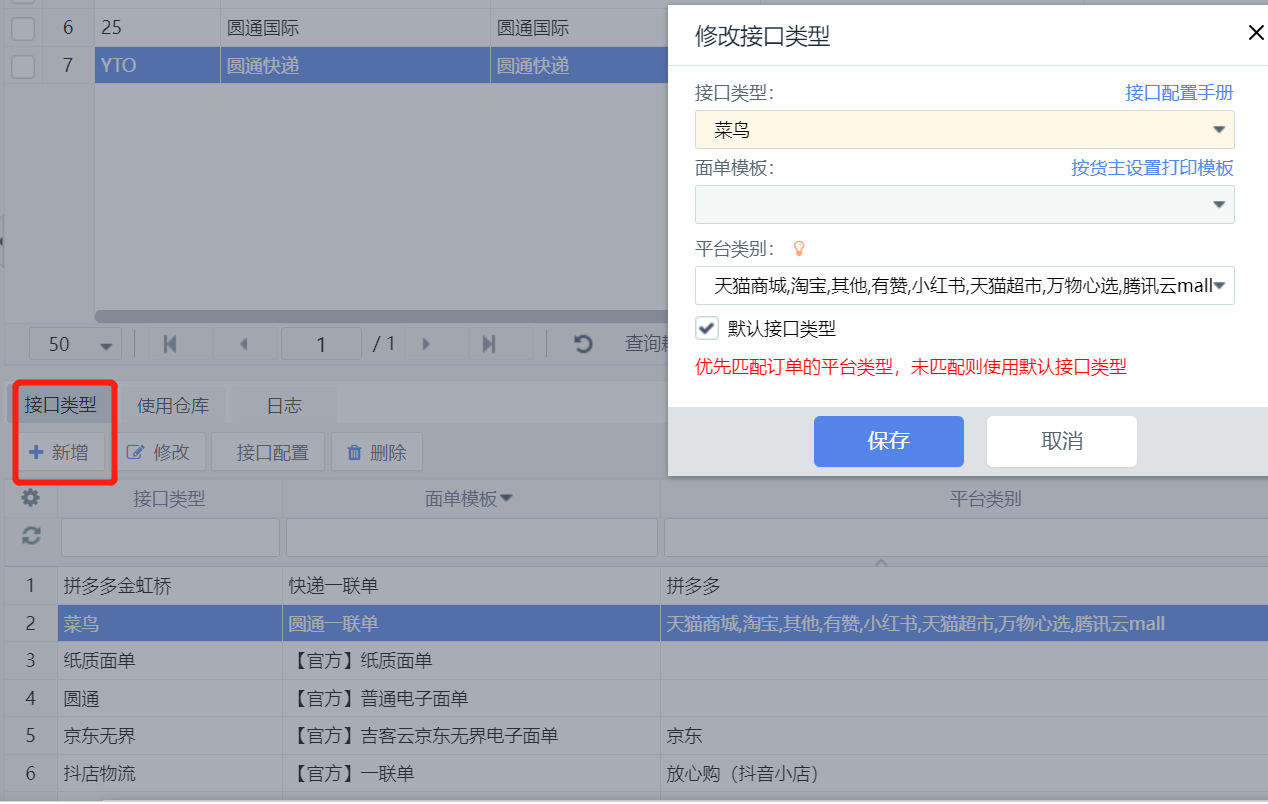Screen dimensions: 1268x804
Task: Click 【官方】普通电子面单 template cell
Action: tap(472, 698)
